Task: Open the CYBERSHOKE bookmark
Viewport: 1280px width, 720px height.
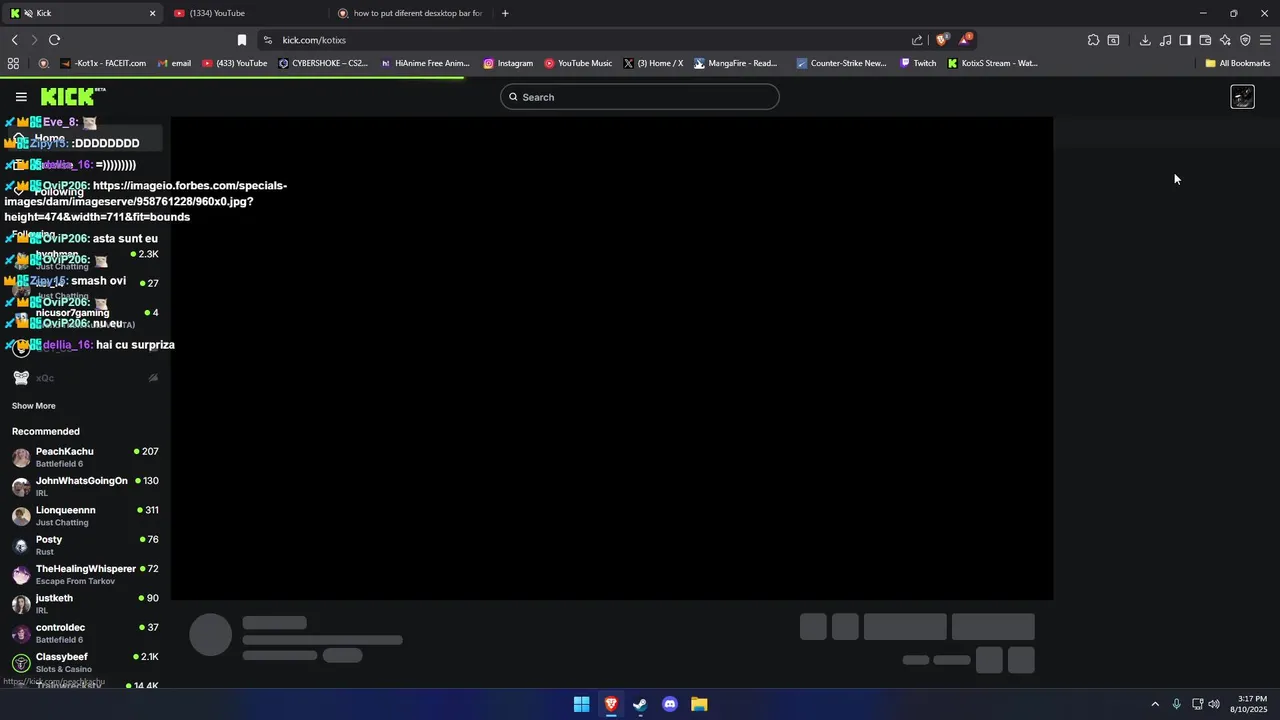Action: [323, 63]
